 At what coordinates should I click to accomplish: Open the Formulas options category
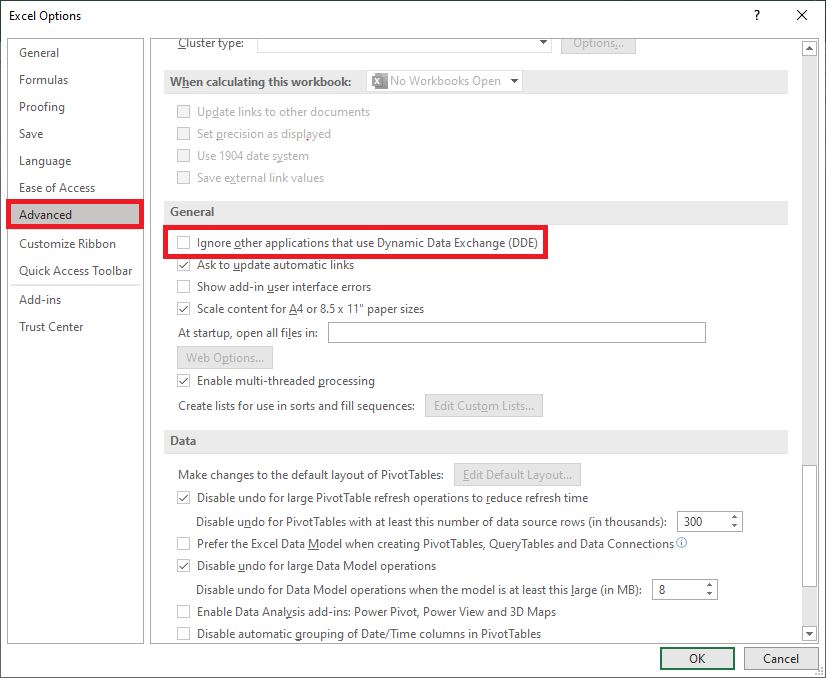(43, 80)
